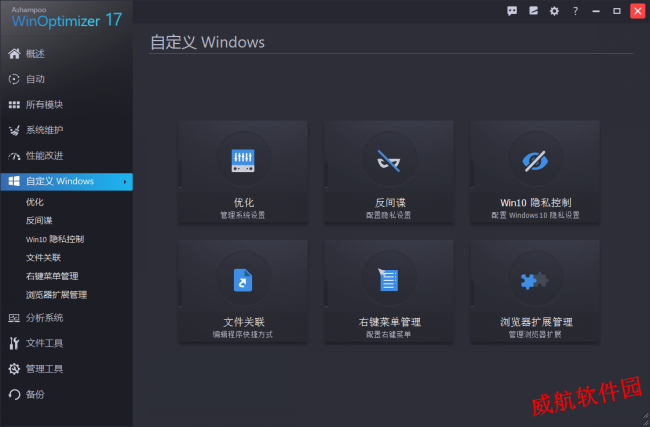Screen dimensions: 650x427
Task: Select 概述 in the sidebar menu
Action: click(35, 54)
